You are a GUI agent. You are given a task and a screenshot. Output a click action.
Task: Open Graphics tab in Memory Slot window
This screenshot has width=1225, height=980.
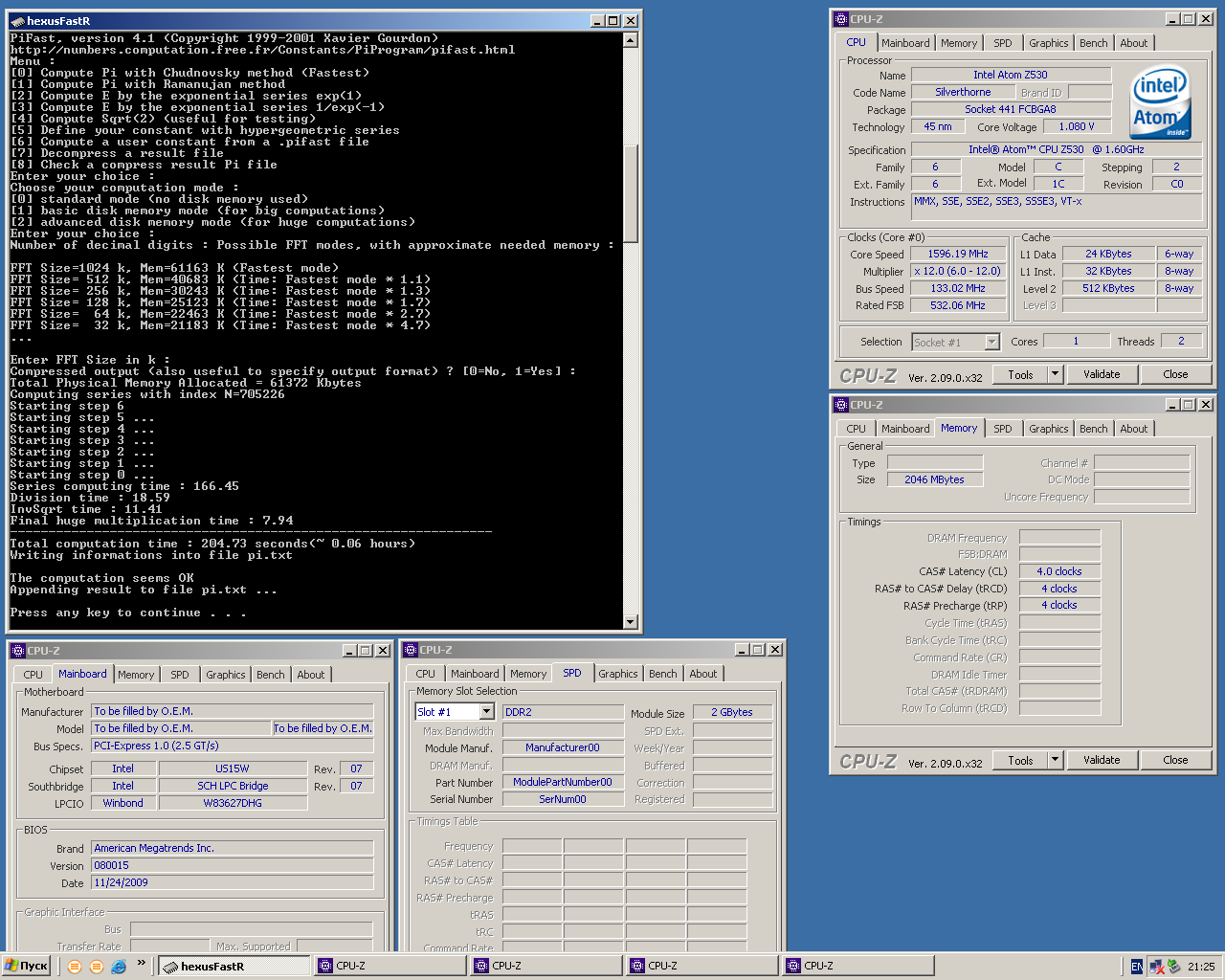(618, 674)
